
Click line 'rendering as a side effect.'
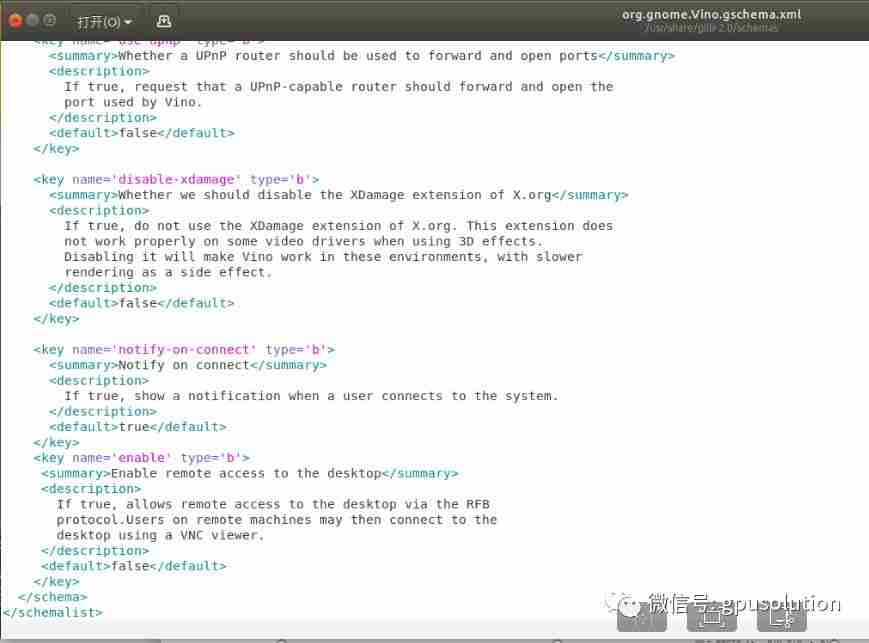[168, 273]
